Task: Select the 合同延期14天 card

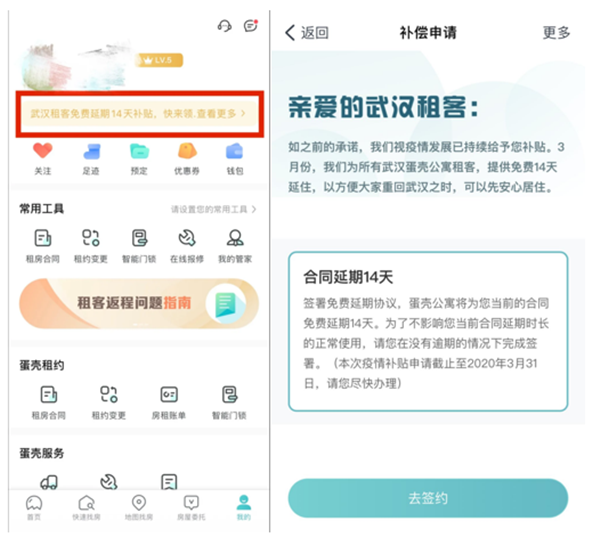Action: tap(428, 331)
